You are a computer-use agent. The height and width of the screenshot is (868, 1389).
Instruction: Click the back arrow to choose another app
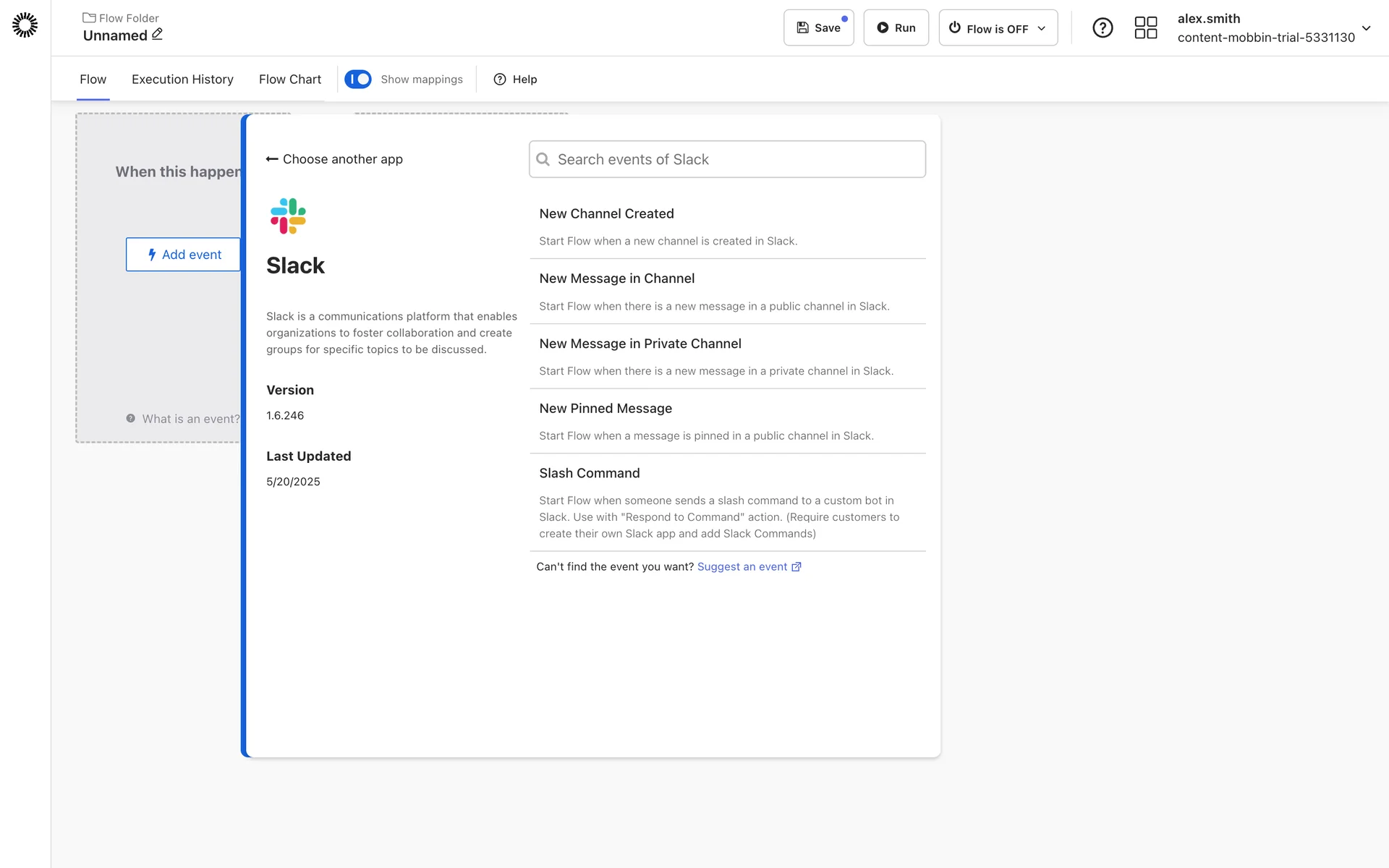(x=272, y=159)
